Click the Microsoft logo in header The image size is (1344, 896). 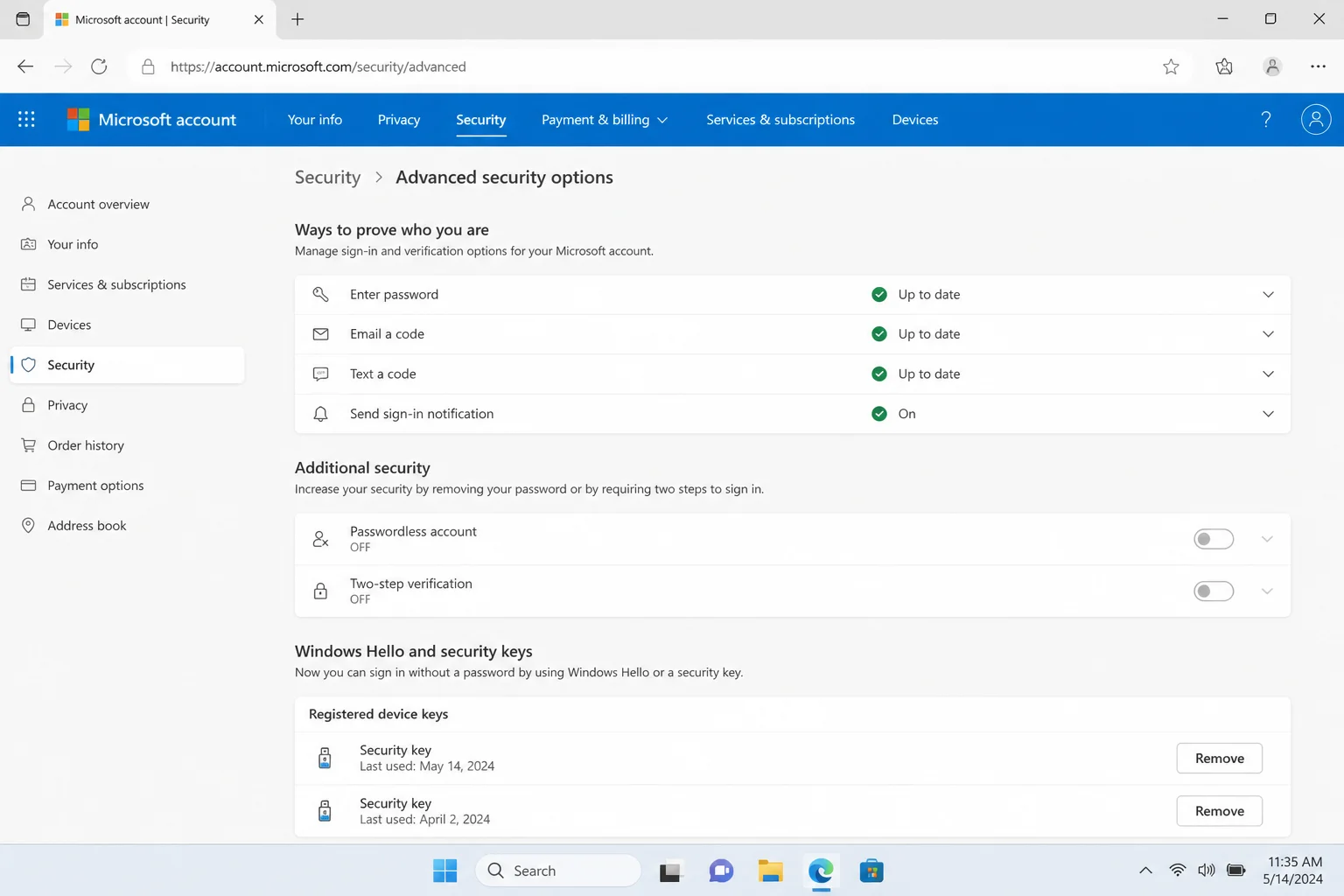78,119
